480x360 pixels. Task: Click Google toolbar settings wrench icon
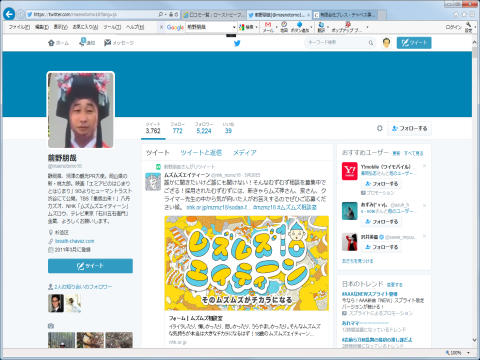pos(469,27)
